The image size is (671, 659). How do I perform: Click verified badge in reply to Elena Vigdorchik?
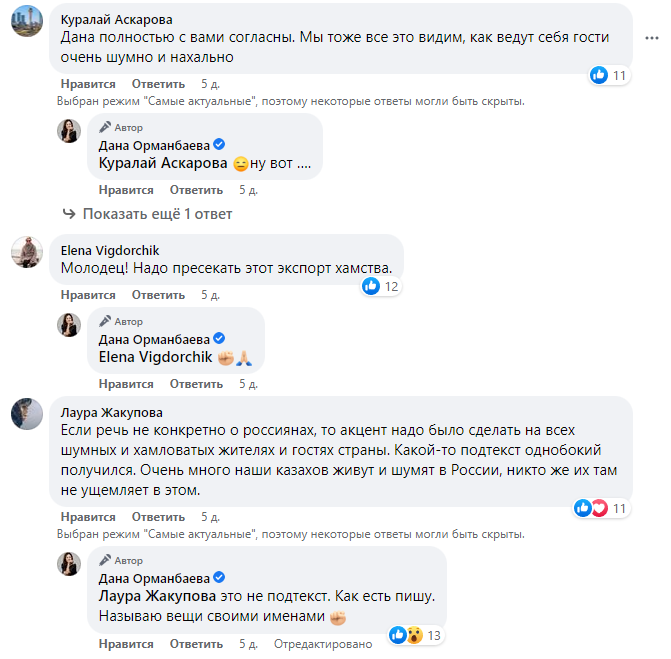tap(219, 339)
